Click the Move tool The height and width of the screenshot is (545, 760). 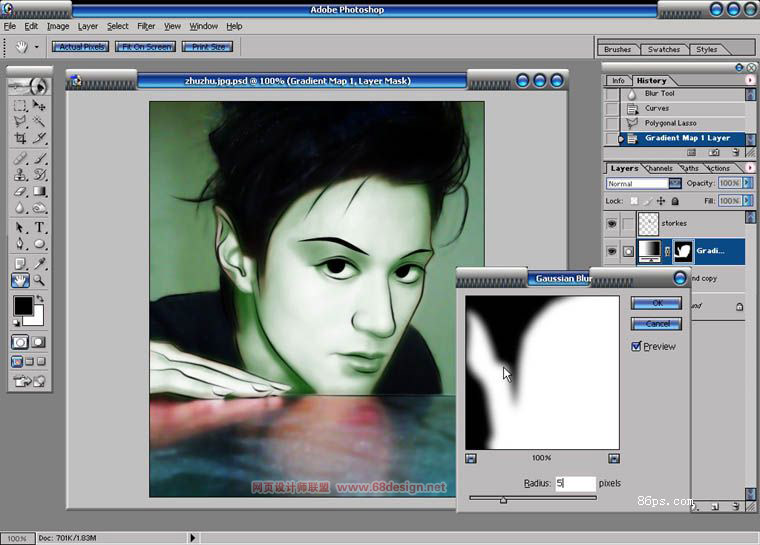[40, 105]
